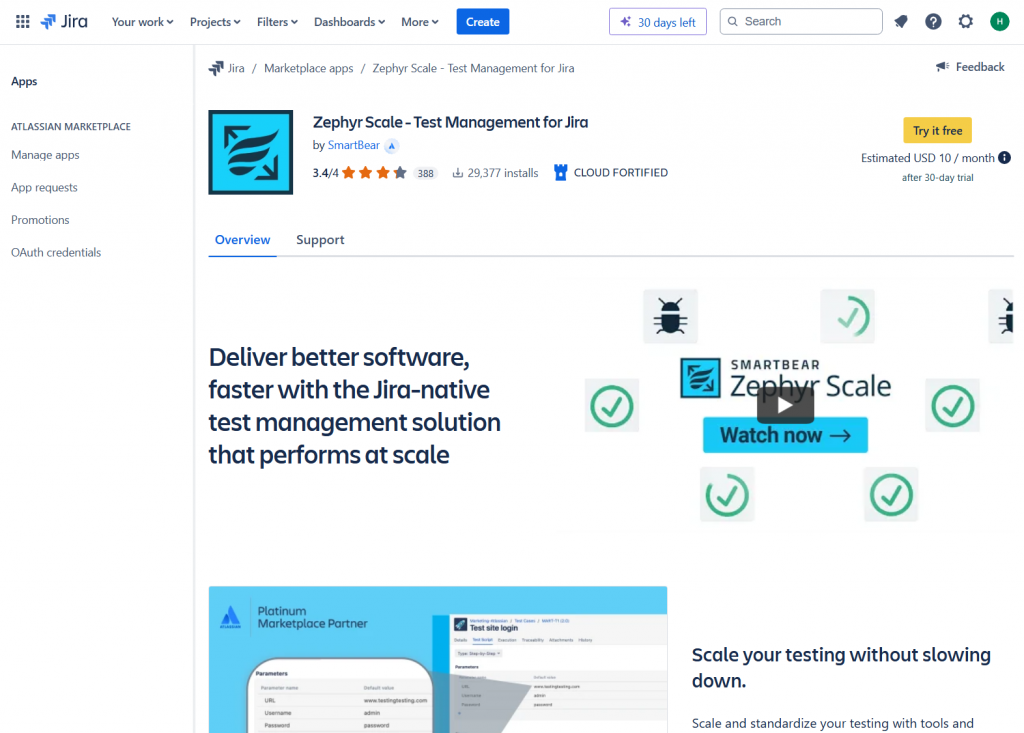This screenshot has width=1024, height=733.
Task: Click the star rating
Action: coord(374,172)
